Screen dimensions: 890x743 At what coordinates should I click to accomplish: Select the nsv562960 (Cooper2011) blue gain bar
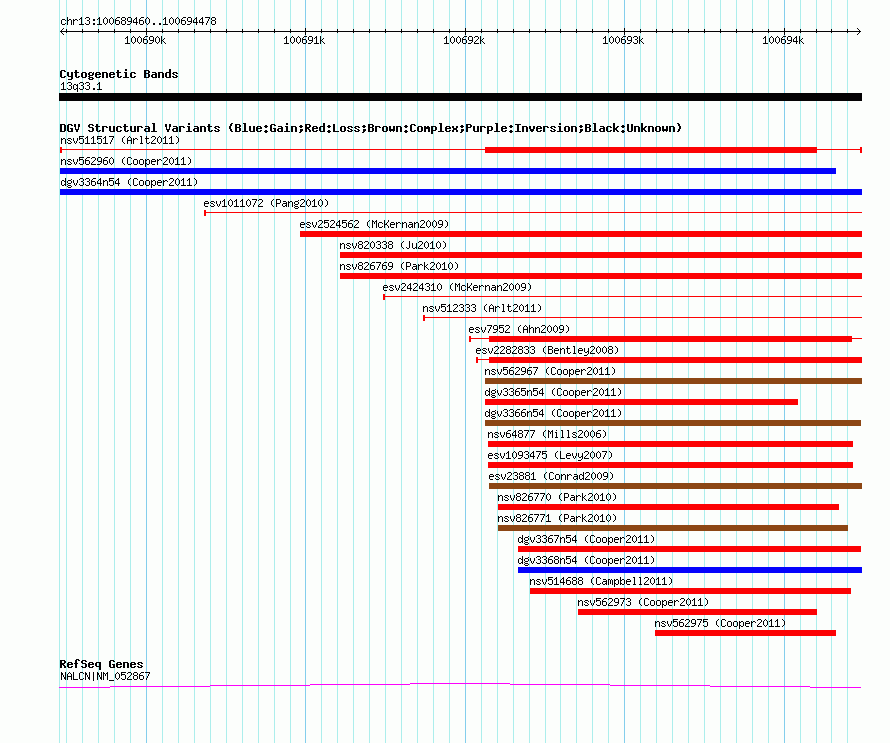tap(448, 171)
